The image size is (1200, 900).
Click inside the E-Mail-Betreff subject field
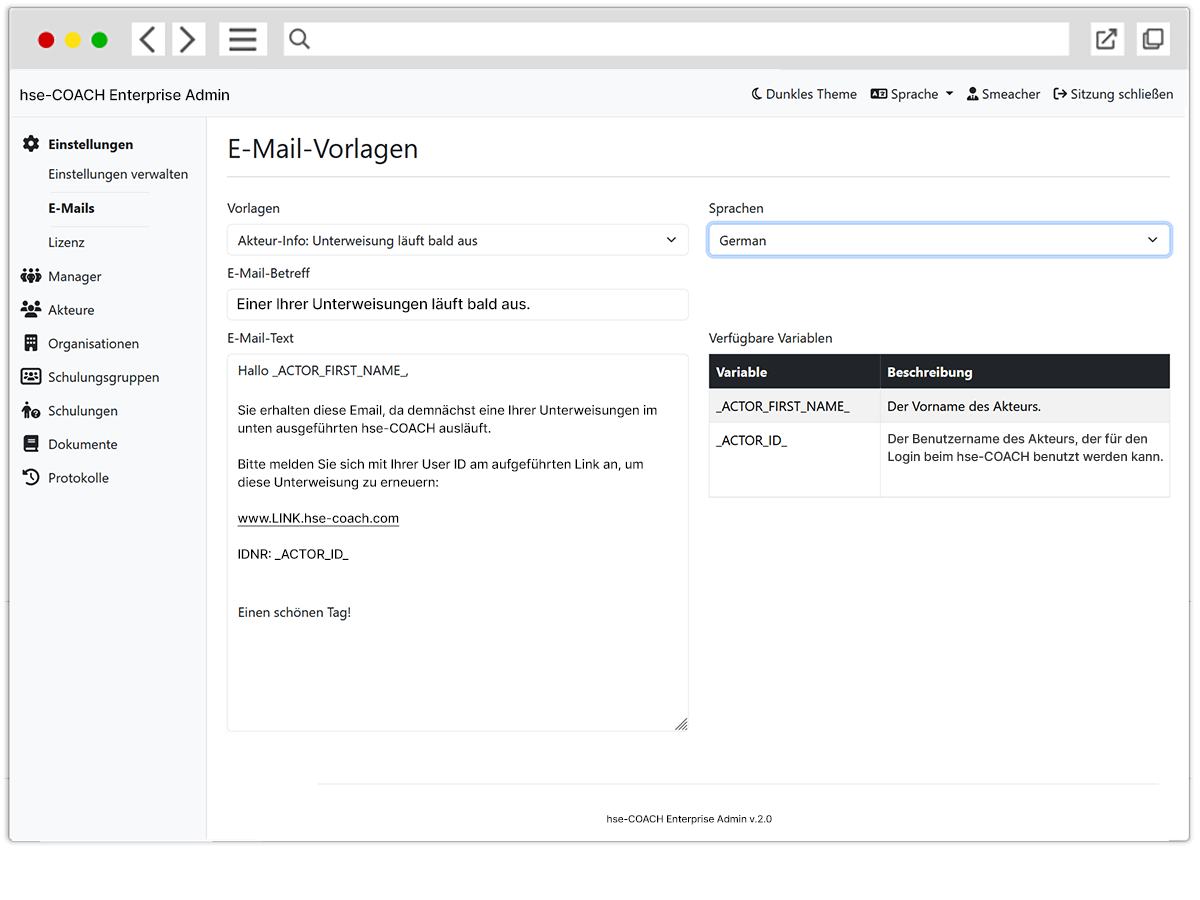pyautogui.click(x=457, y=304)
